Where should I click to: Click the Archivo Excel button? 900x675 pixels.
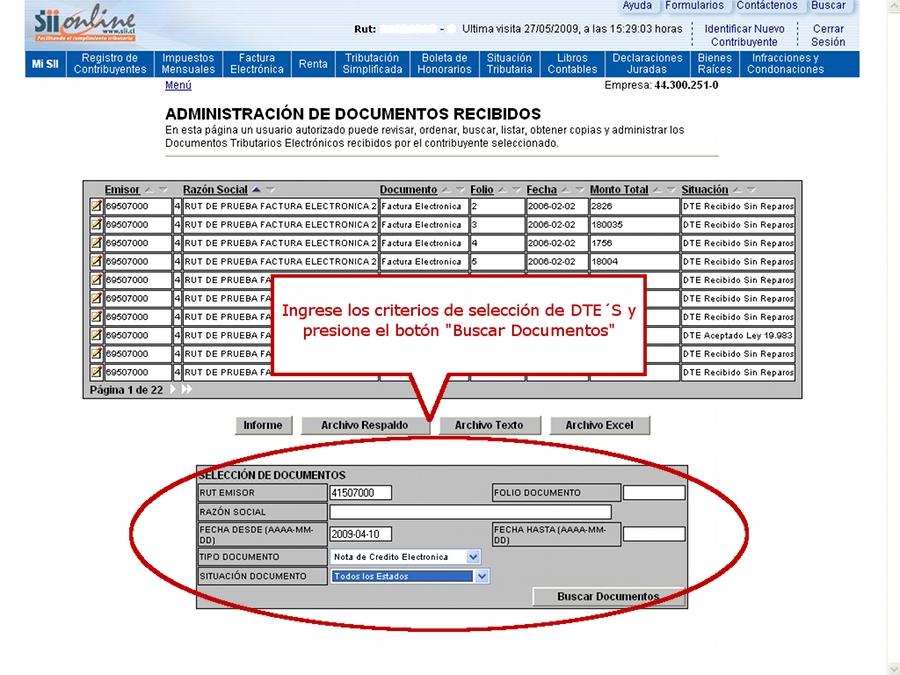point(599,425)
